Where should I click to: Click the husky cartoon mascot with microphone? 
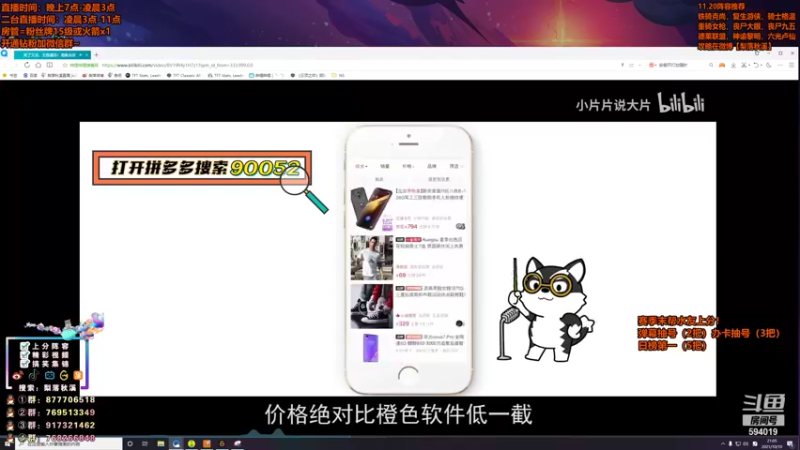pos(546,309)
